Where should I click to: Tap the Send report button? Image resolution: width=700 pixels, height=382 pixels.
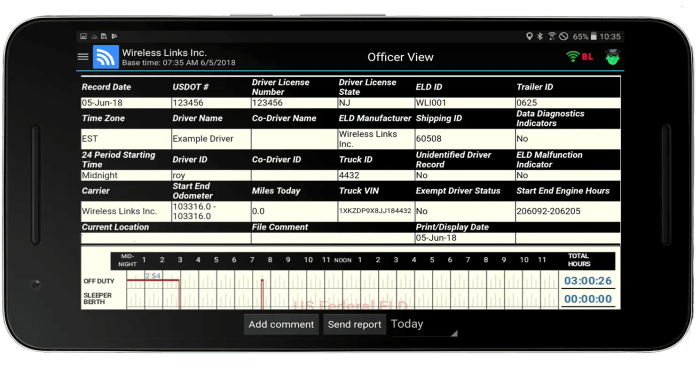coord(354,324)
